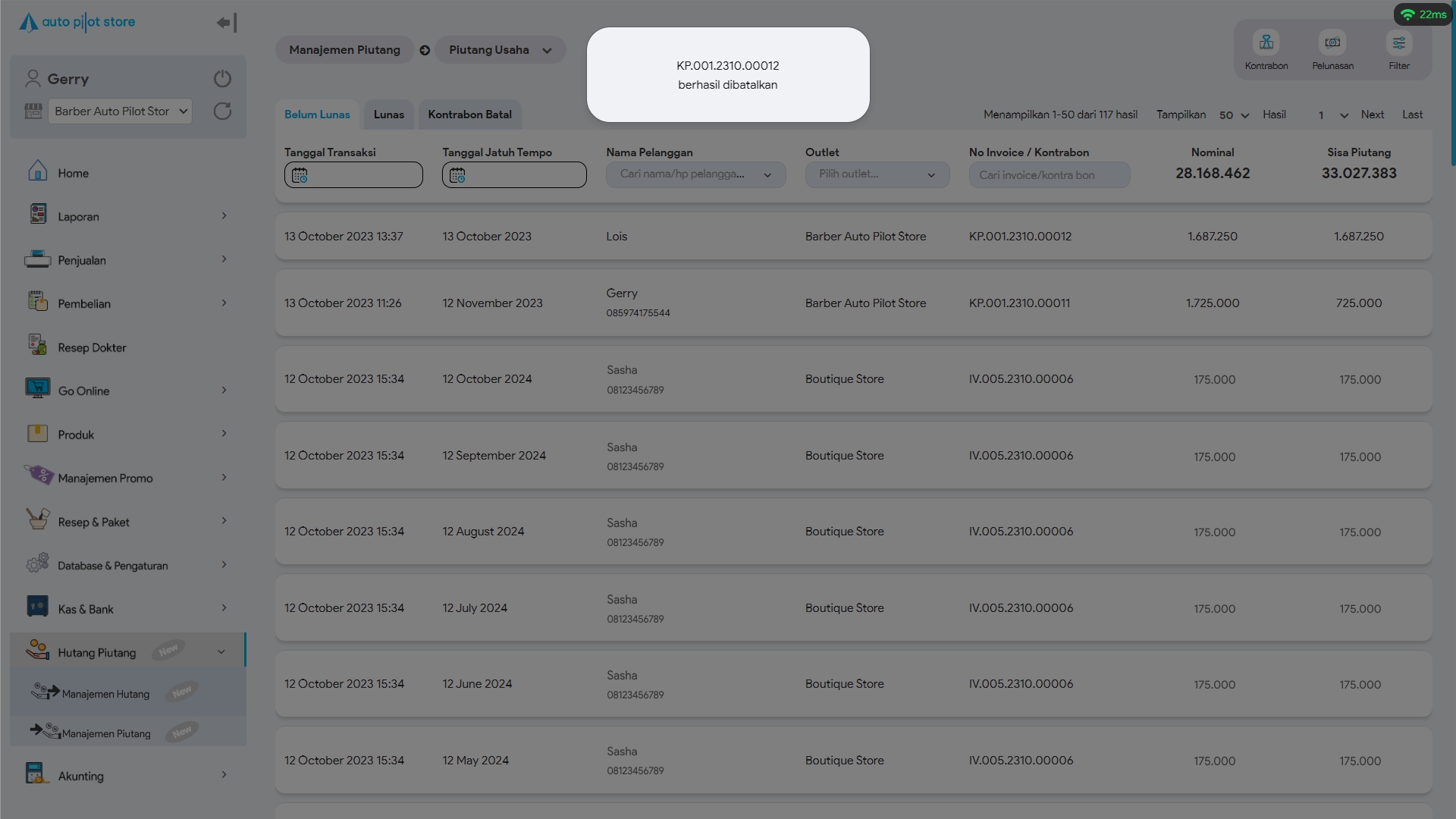1456x819 pixels.
Task: Focus the Cari invoice/kontra bon field
Action: point(1049,175)
